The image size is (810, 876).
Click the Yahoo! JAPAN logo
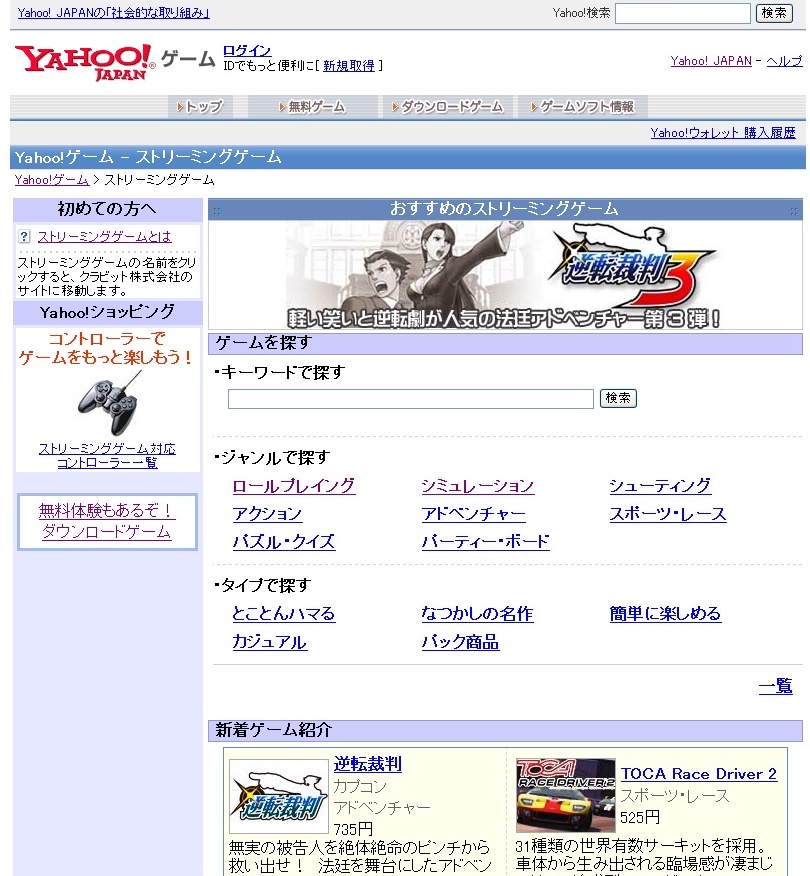[x=85, y=61]
